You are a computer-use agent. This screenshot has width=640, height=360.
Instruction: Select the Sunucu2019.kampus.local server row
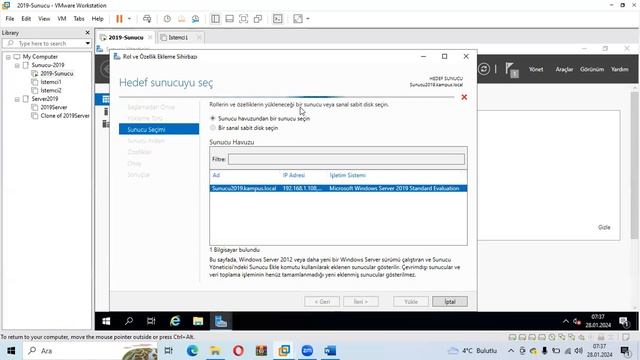[x=338, y=188]
